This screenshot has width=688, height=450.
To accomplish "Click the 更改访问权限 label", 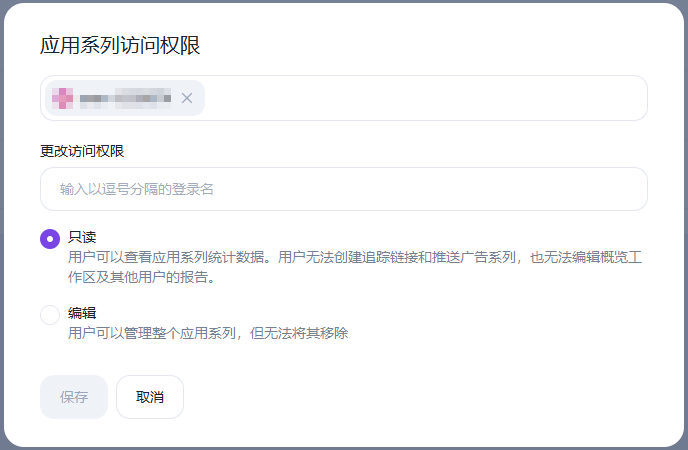I will pos(82,151).
